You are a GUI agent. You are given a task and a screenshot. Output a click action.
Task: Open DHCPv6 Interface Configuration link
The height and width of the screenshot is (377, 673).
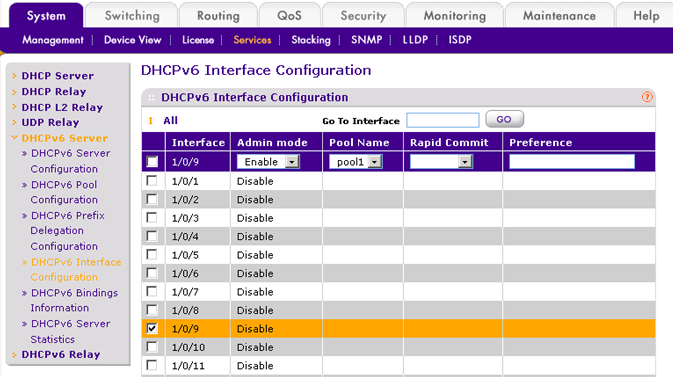76,269
